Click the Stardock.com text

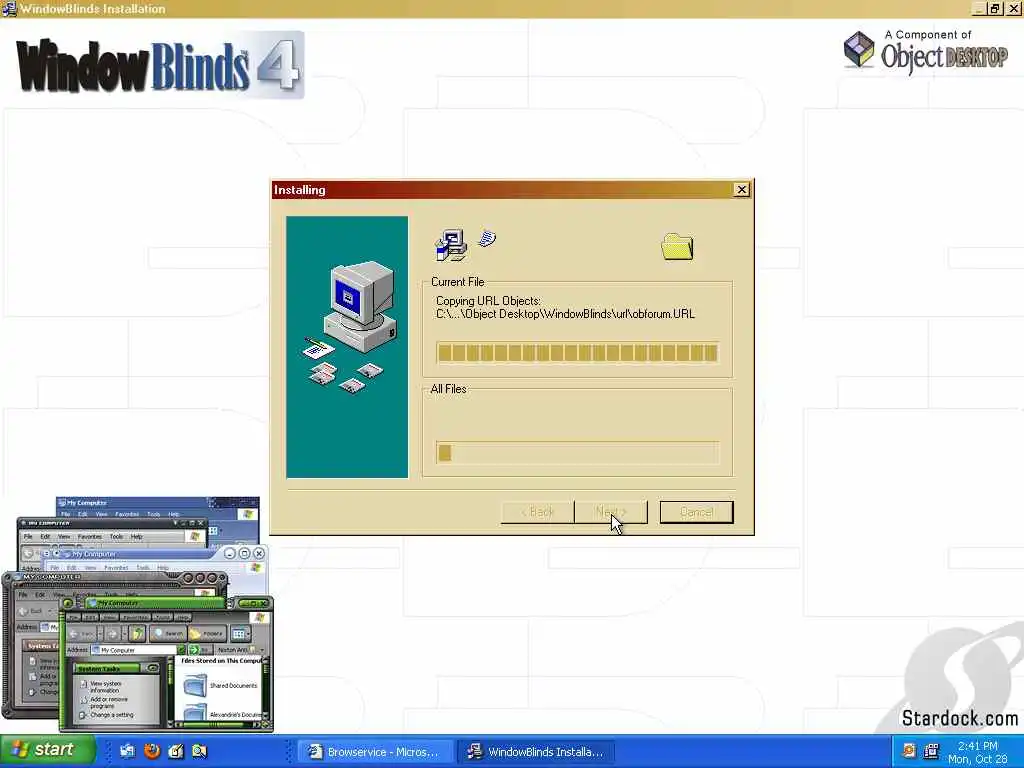pos(959,718)
